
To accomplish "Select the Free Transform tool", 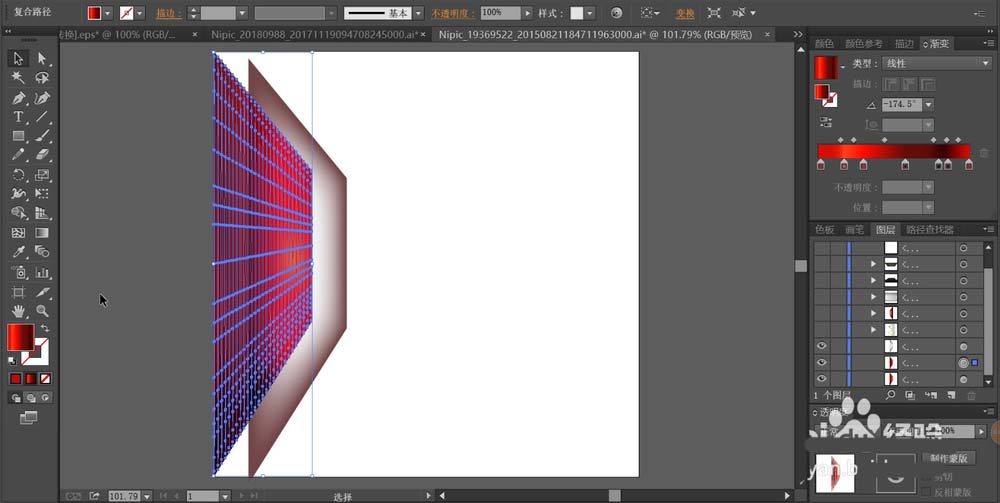I will pyautogui.click(x=42, y=194).
